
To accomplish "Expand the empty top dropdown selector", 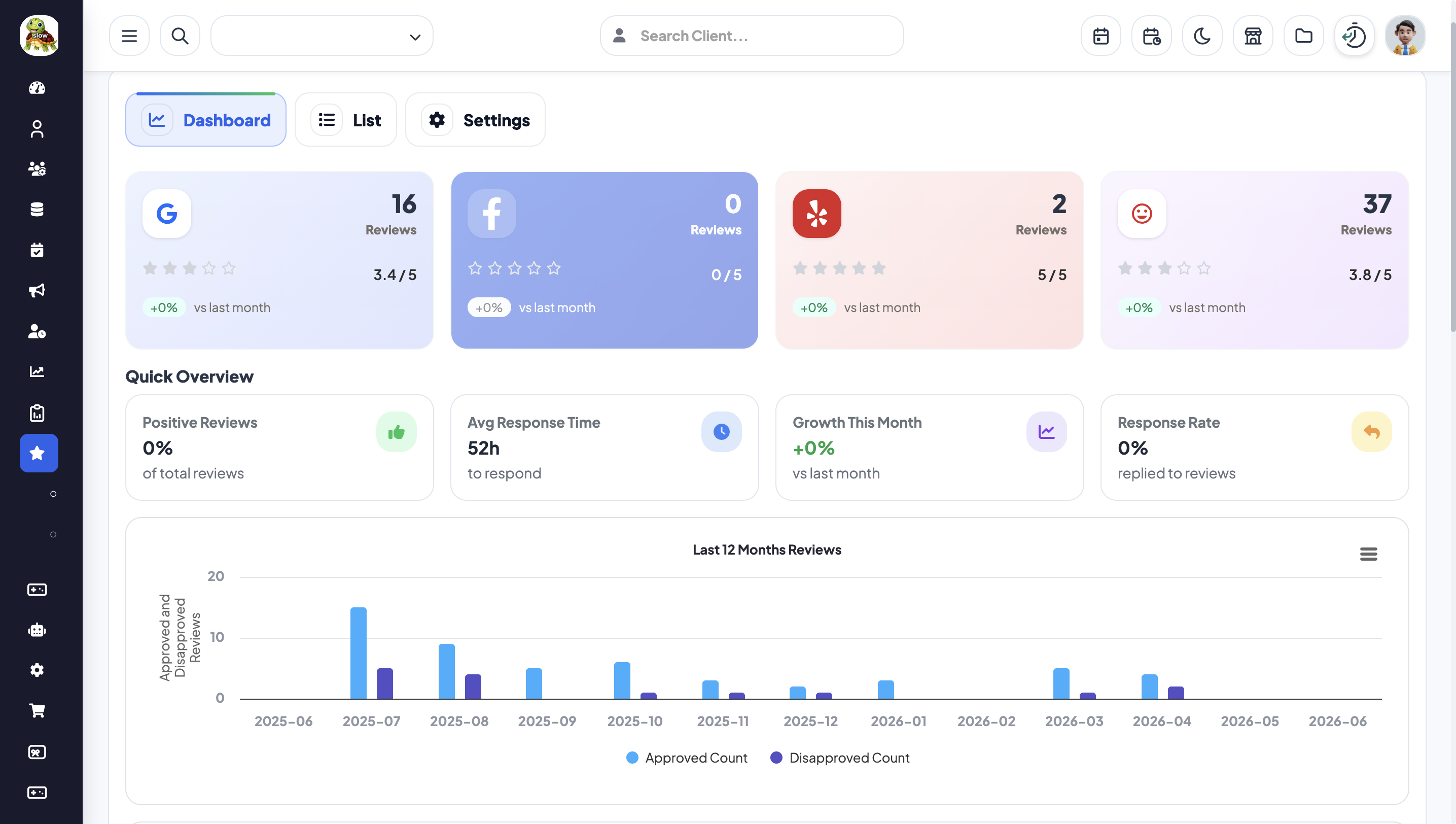I will [322, 36].
